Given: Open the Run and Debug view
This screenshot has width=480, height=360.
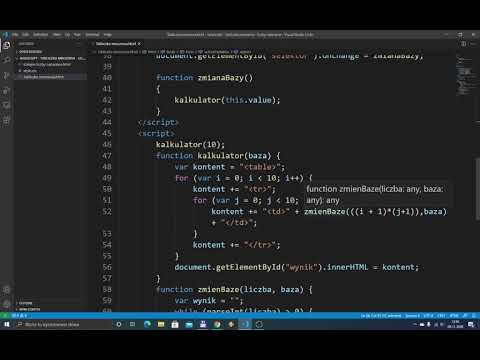Looking at the screenshot, I should click(6, 90).
